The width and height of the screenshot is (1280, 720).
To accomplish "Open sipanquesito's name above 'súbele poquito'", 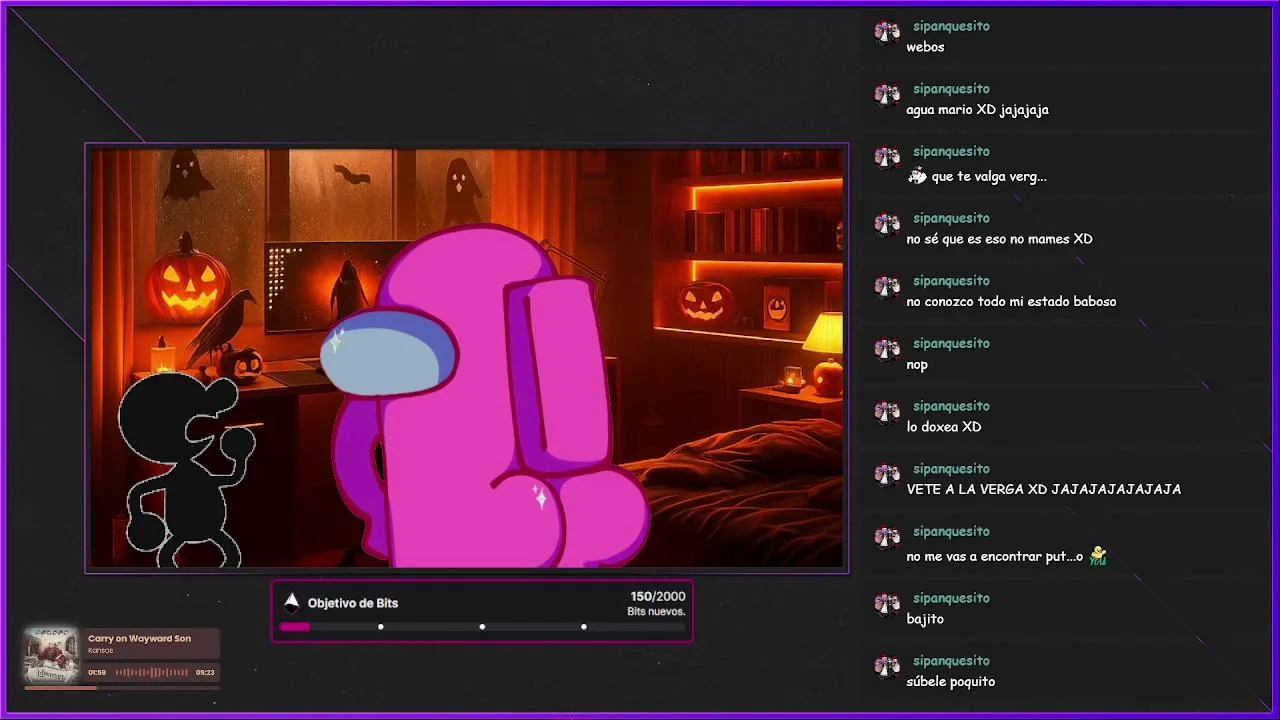I will 951,661.
